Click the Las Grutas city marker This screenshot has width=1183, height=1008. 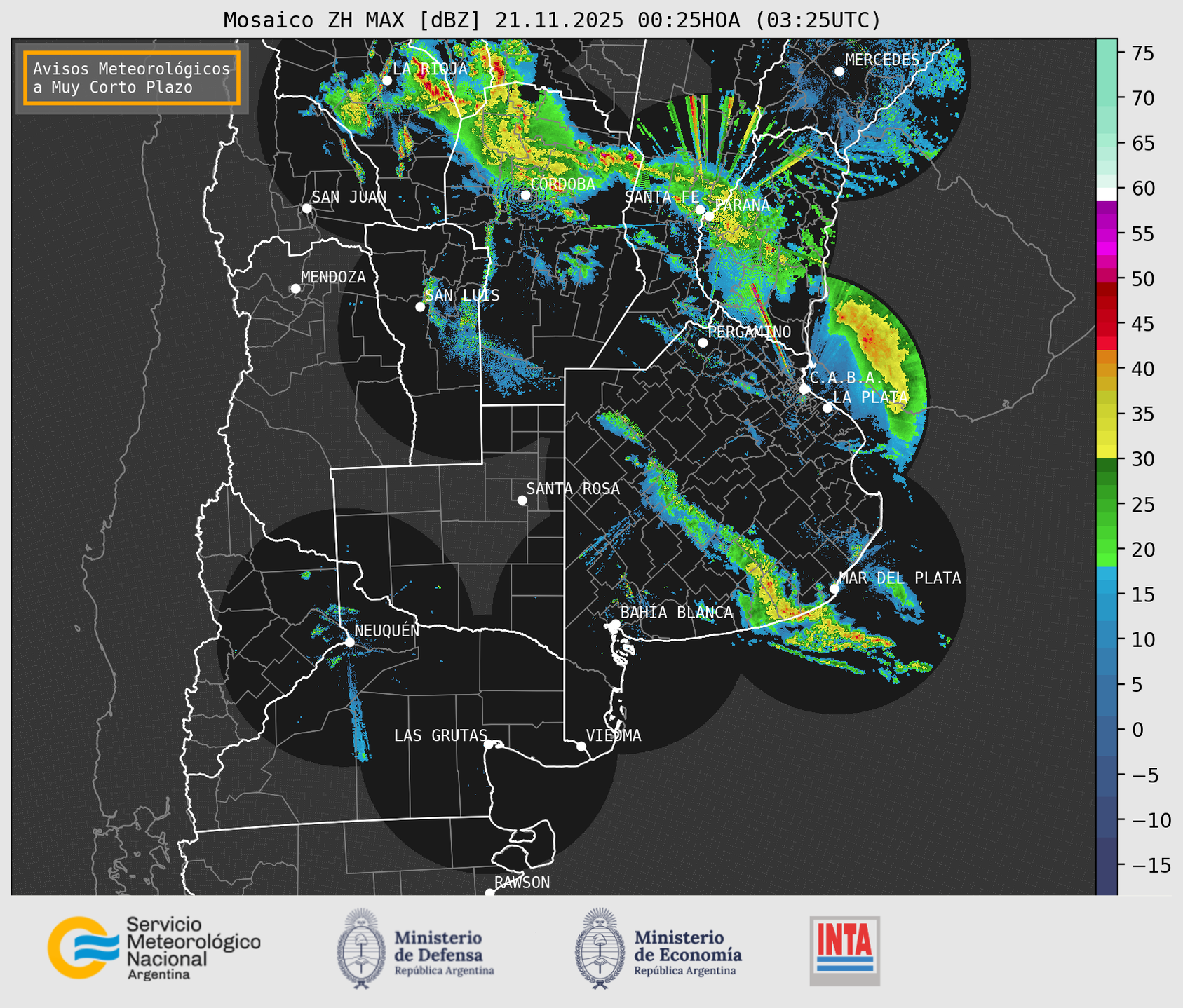click(489, 744)
